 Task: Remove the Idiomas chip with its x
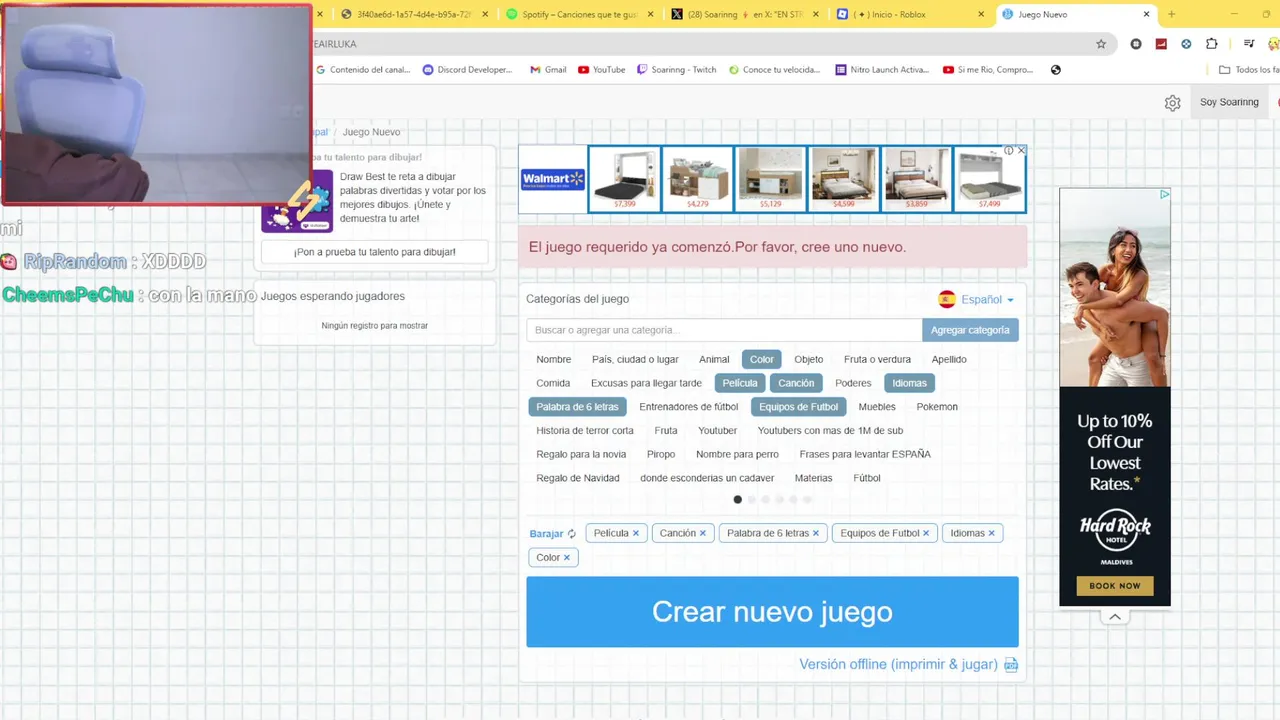(x=991, y=533)
